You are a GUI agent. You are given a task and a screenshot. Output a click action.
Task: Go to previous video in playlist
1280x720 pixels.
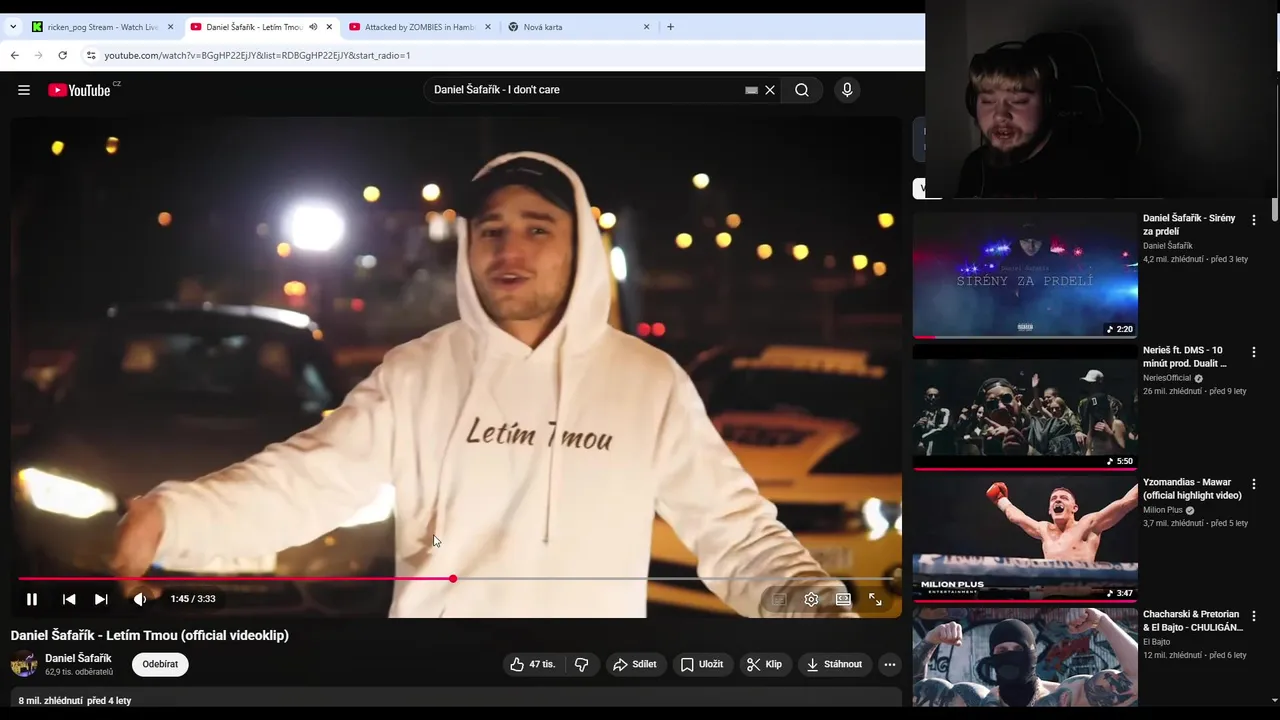[x=69, y=599]
